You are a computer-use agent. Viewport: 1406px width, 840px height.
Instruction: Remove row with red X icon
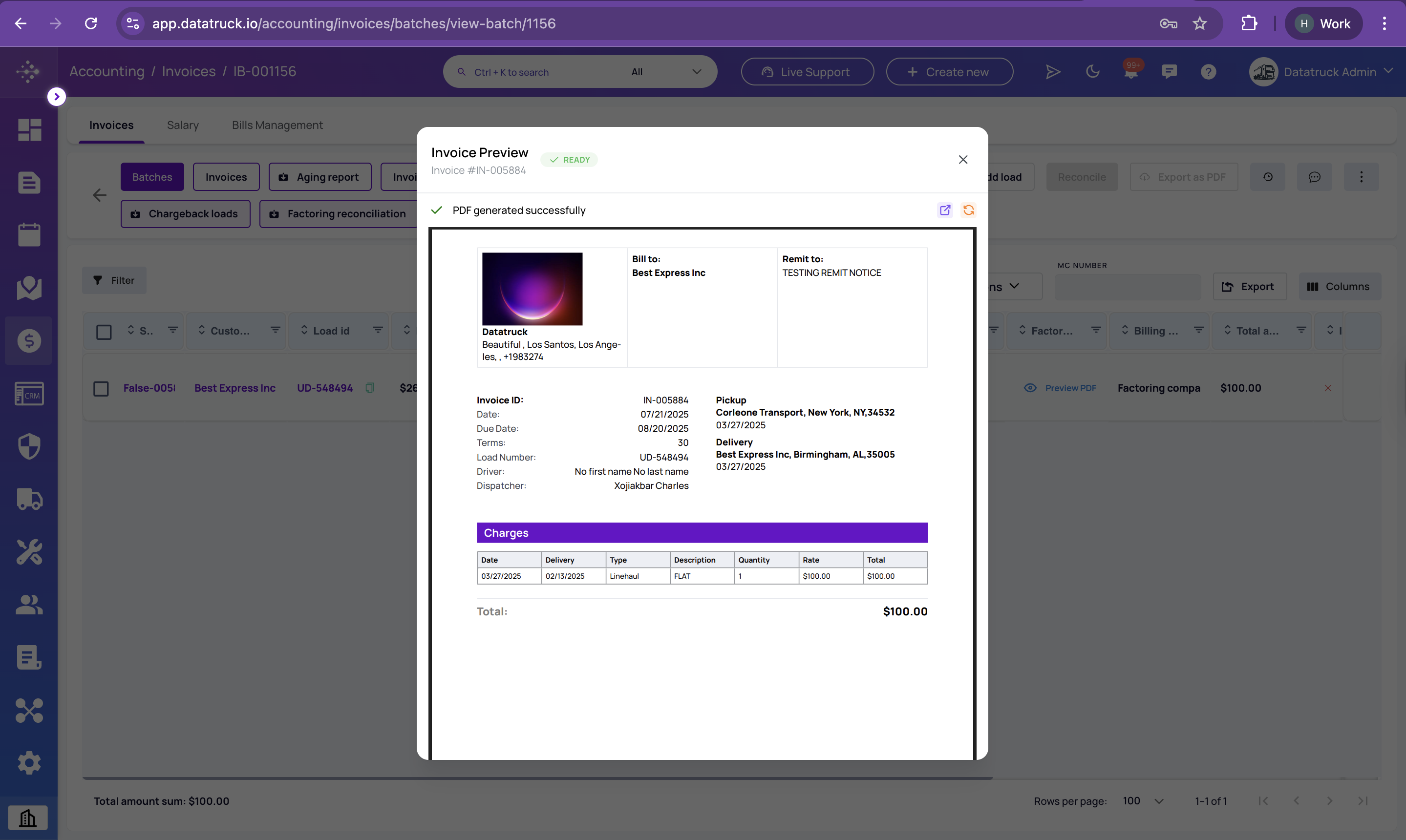(x=1328, y=388)
